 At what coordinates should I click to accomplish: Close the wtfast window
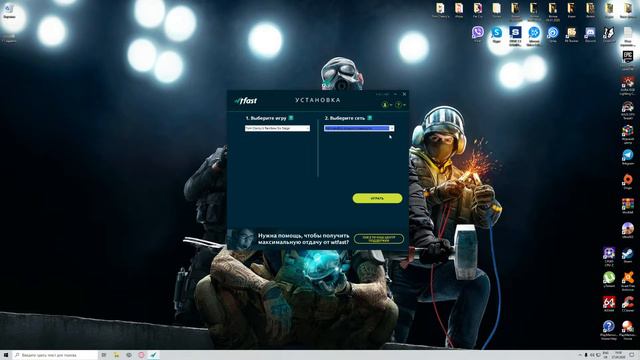point(404,94)
